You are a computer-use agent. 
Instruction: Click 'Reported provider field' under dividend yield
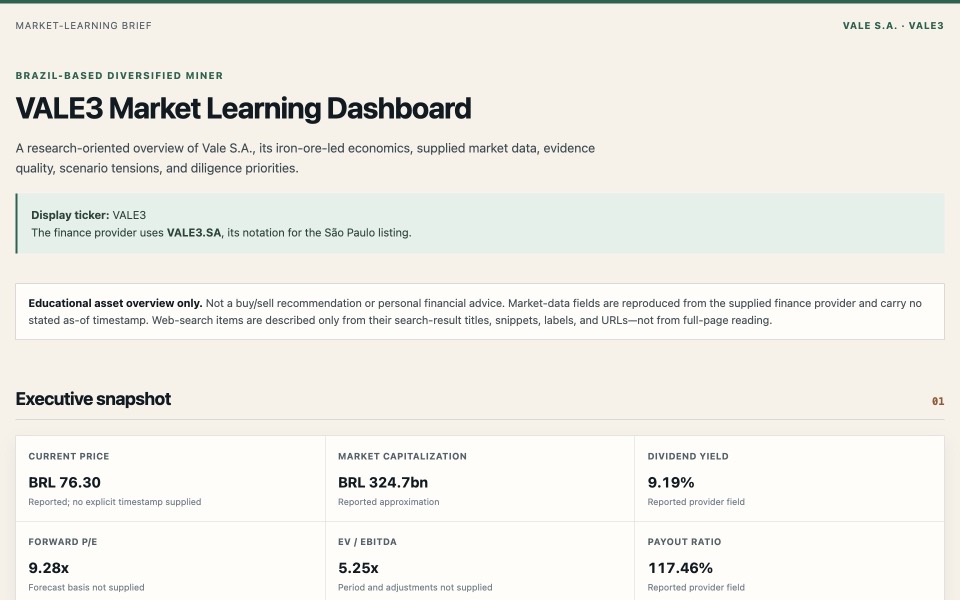[x=696, y=502]
